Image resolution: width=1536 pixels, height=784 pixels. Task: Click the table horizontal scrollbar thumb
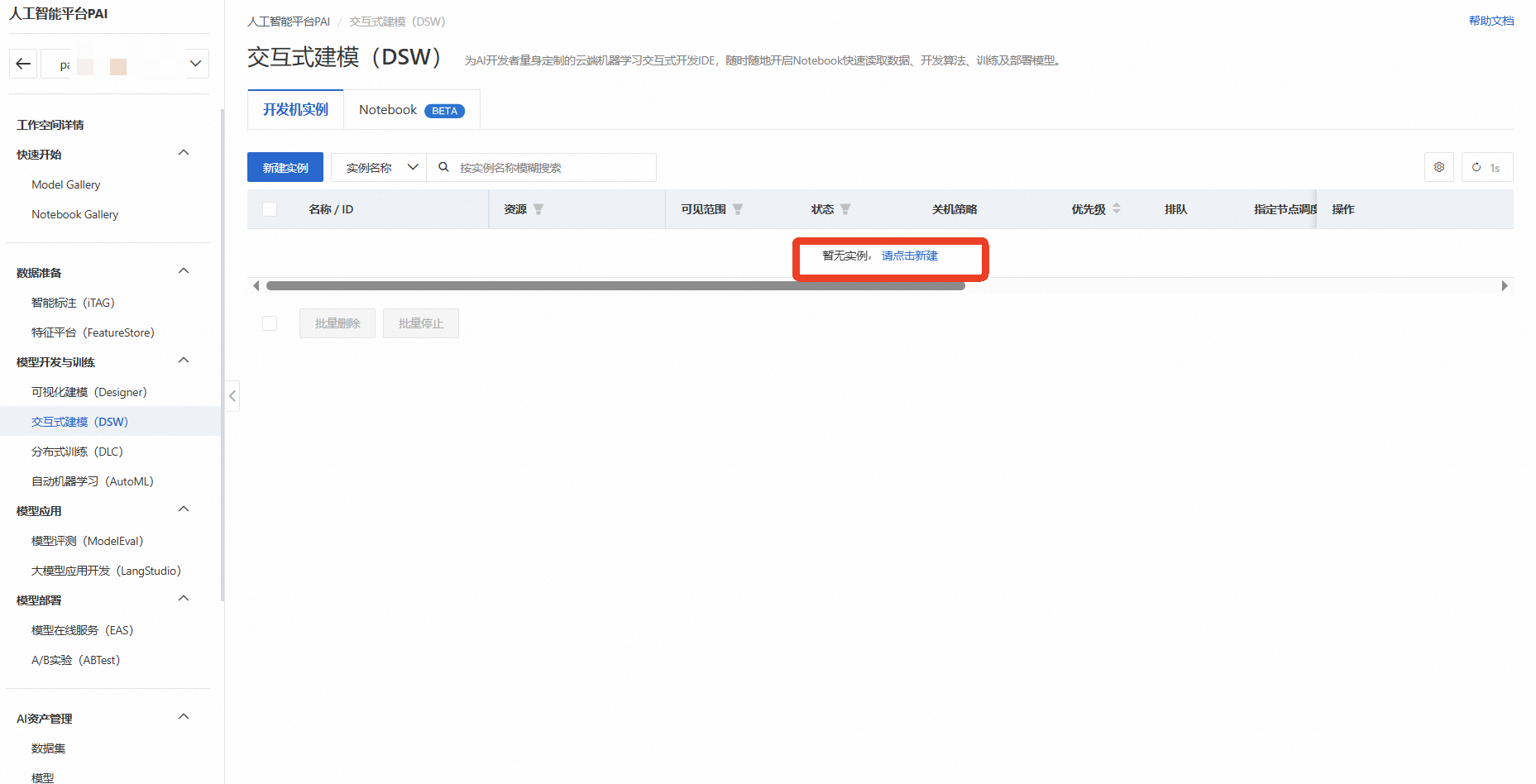click(615, 286)
